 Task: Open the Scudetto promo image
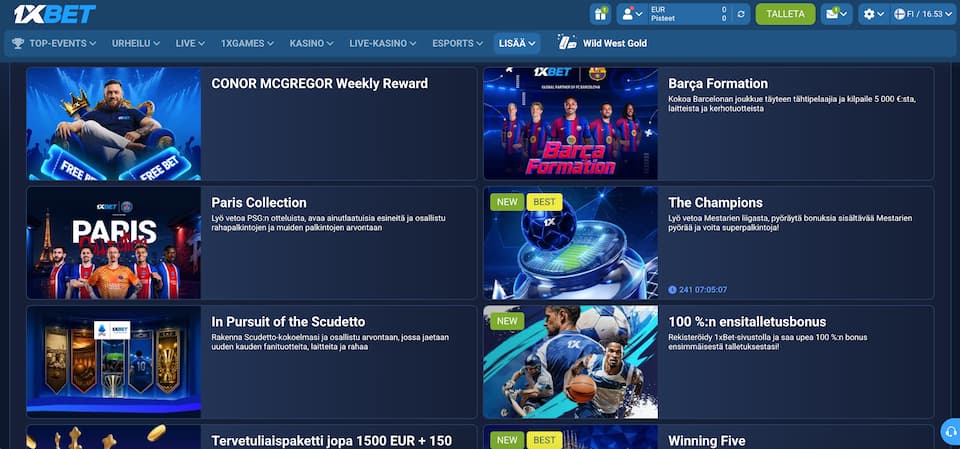(114, 362)
